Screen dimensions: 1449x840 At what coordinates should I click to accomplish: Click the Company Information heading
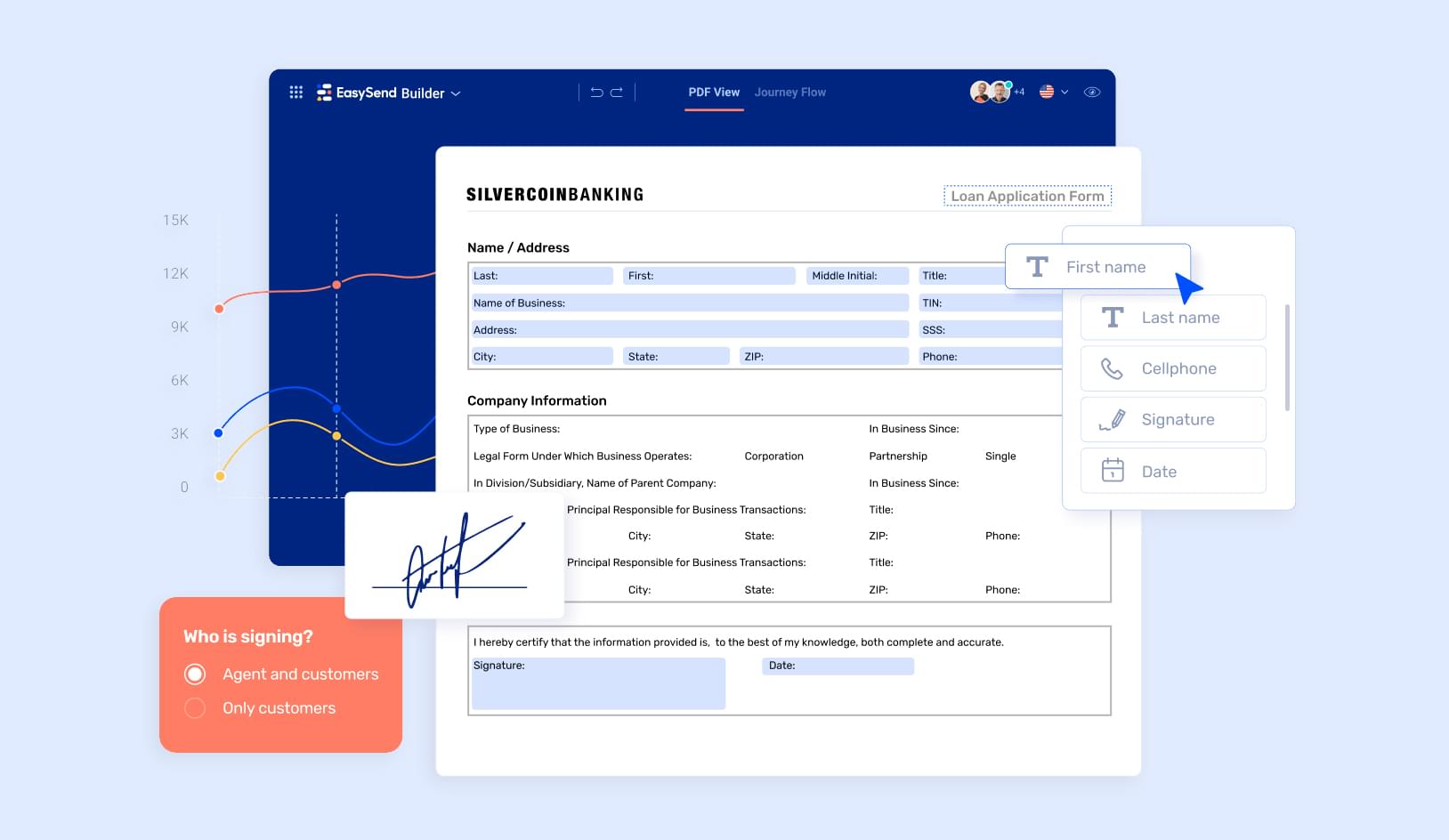(x=537, y=400)
